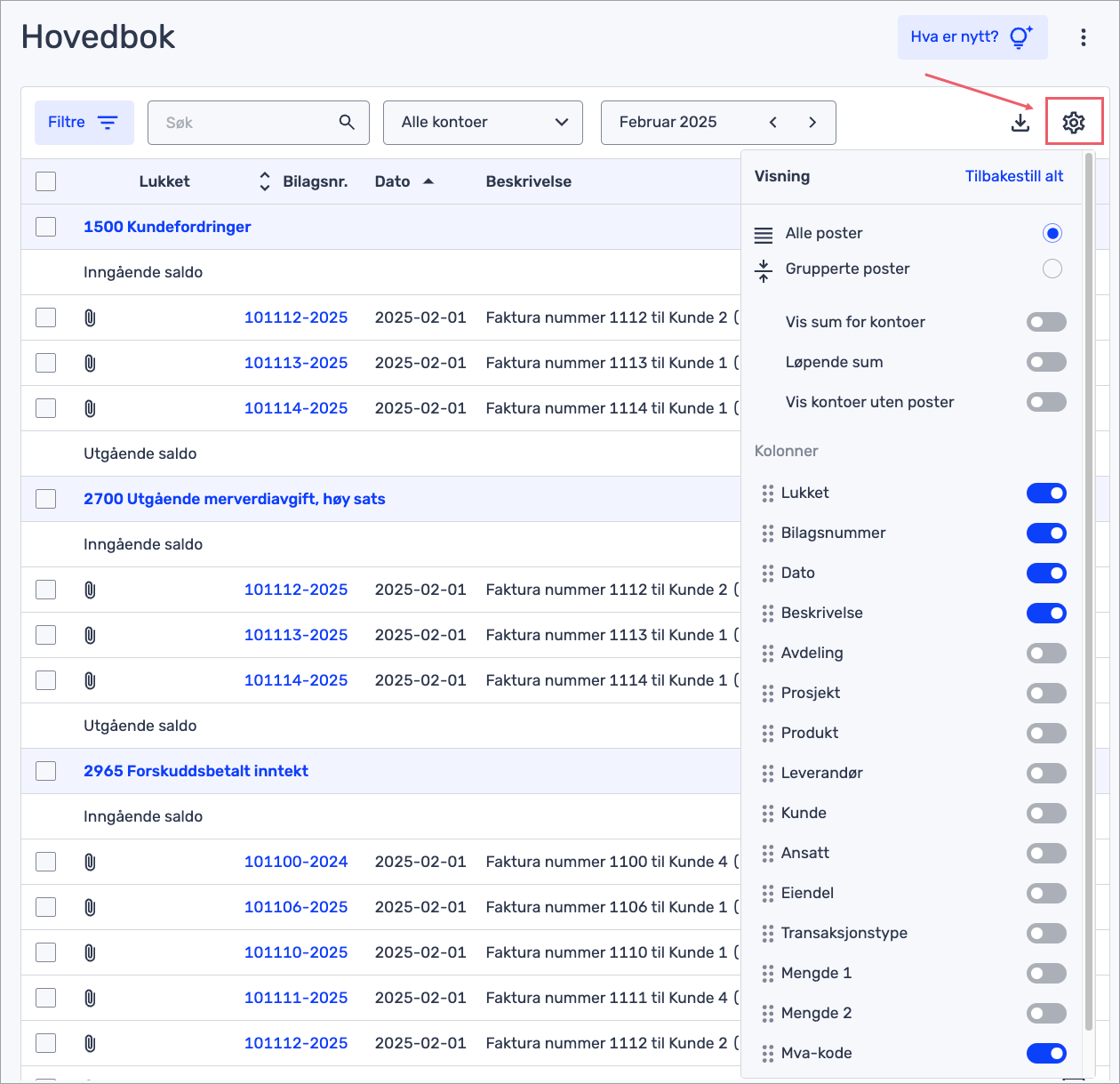Turn off the Dato column toggle
Screen dimensions: 1120x1084
pos(1046,573)
